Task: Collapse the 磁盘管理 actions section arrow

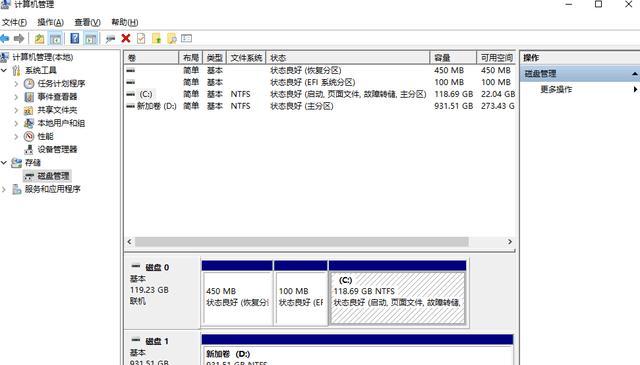Action: click(x=635, y=74)
